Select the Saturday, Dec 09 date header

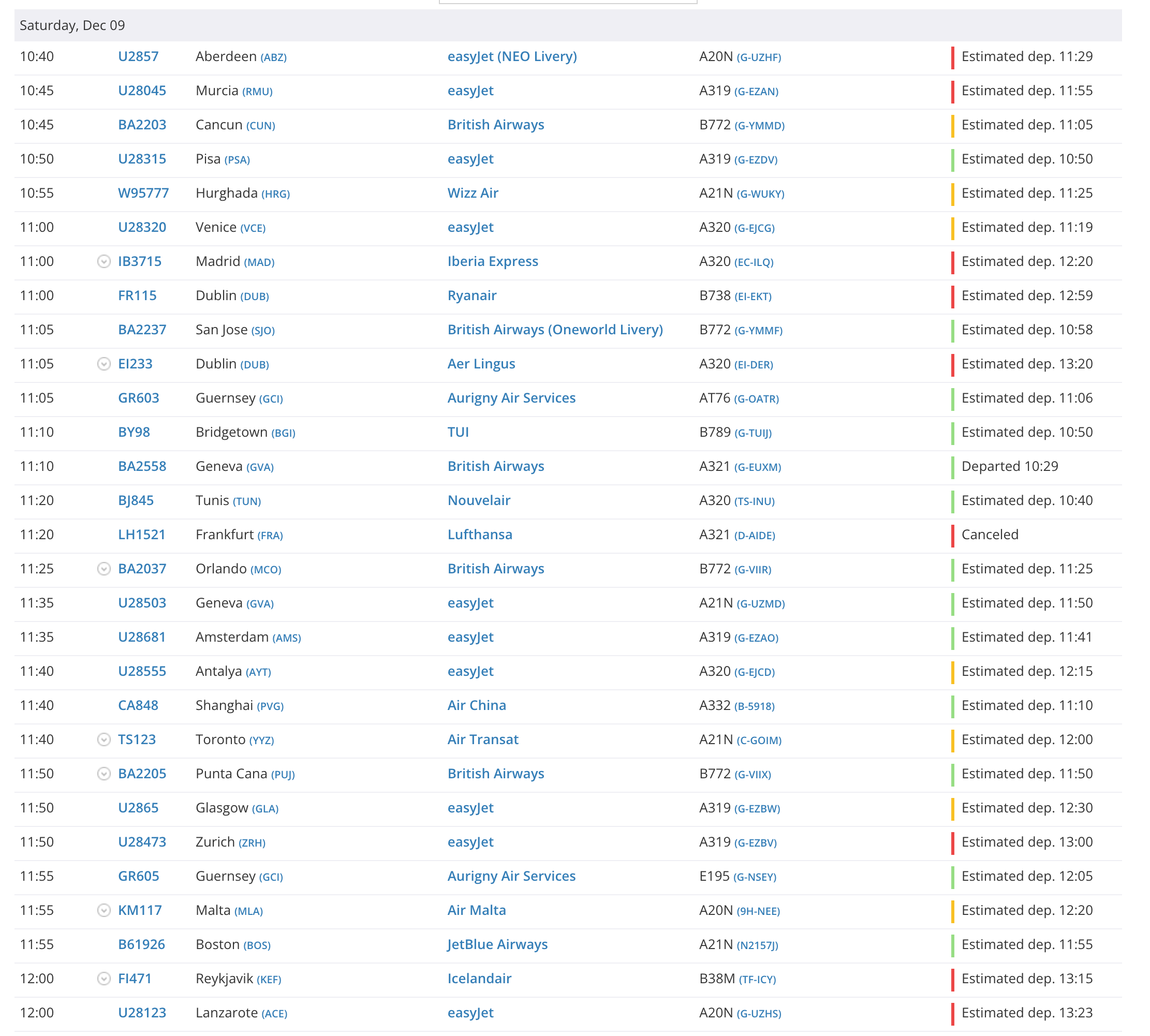72,25
